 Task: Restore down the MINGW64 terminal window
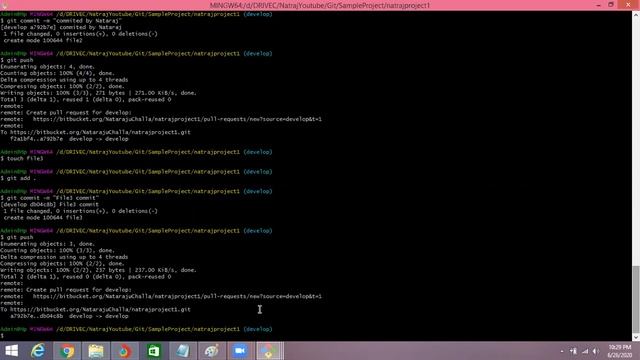(611, 5)
